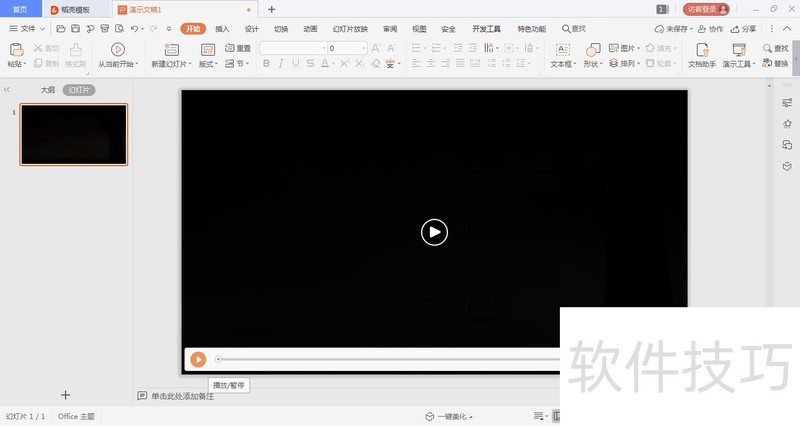The height and width of the screenshot is (426, 800).
Task: Toggle subscript formatting
Action: (360, 63)
